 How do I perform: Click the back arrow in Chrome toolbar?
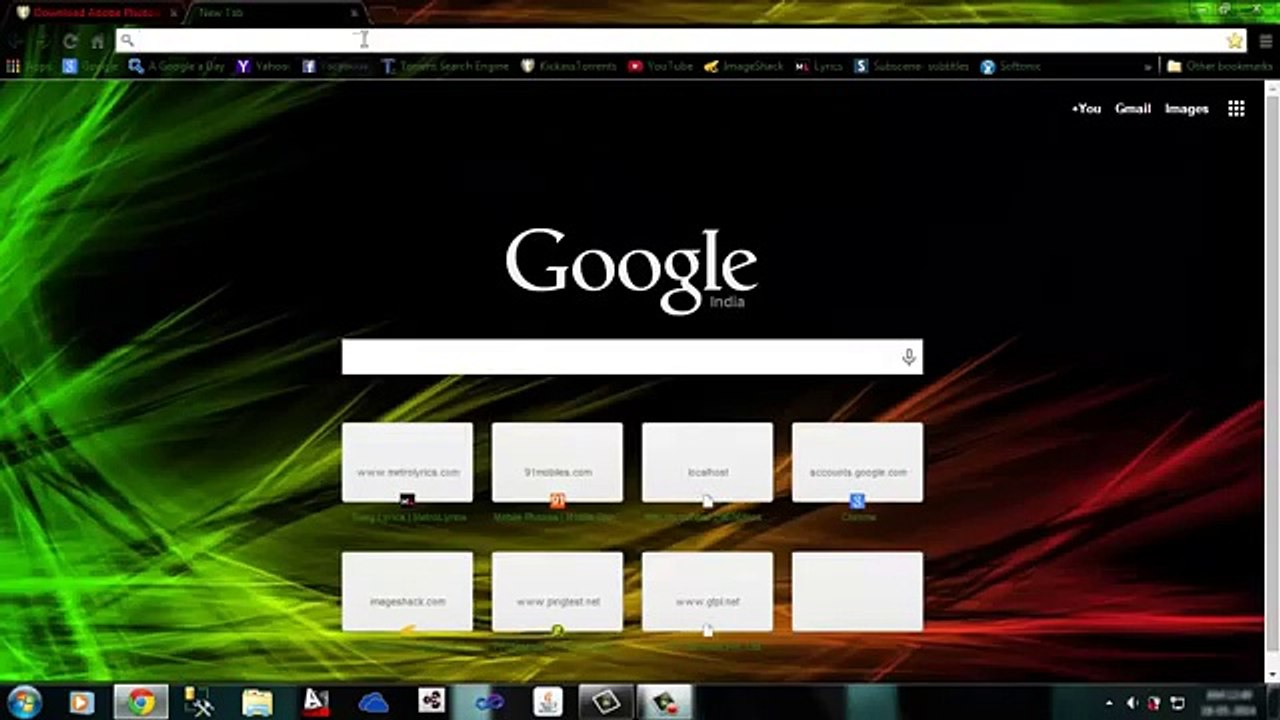(16, 41)
